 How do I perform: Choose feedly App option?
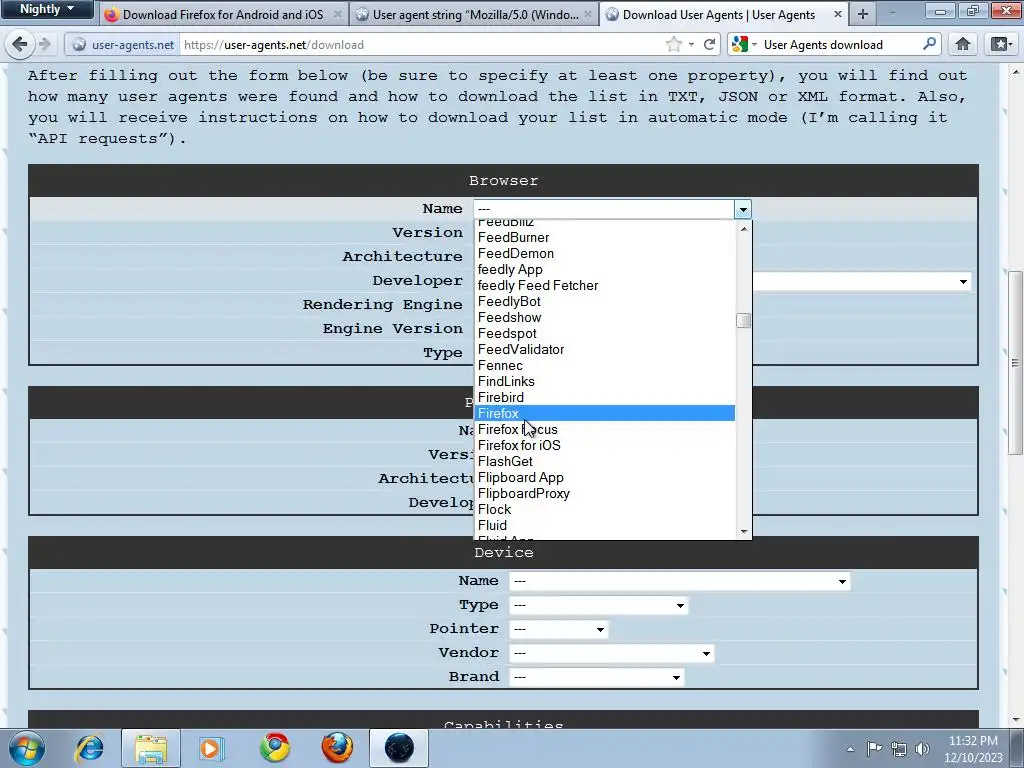(605, 270)
